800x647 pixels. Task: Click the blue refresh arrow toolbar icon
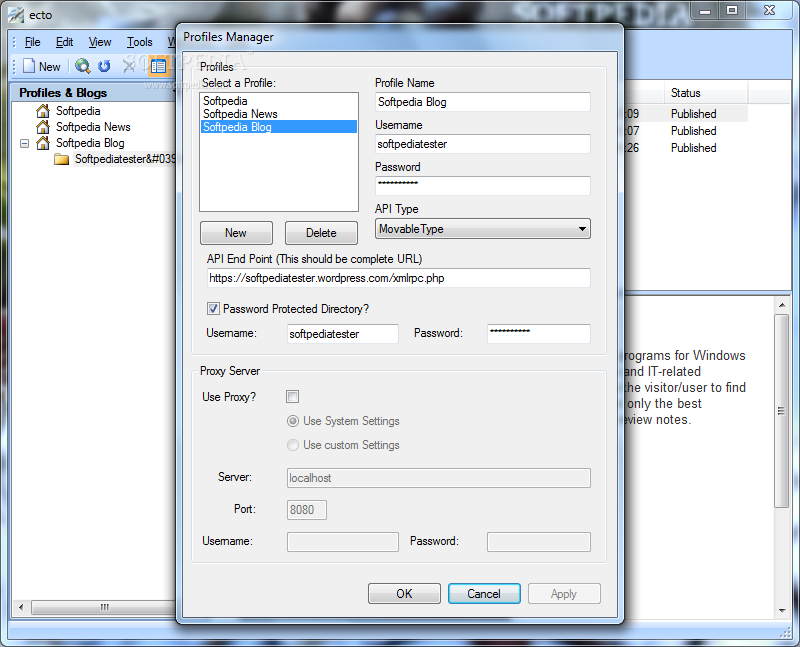[x=104, y=66]
